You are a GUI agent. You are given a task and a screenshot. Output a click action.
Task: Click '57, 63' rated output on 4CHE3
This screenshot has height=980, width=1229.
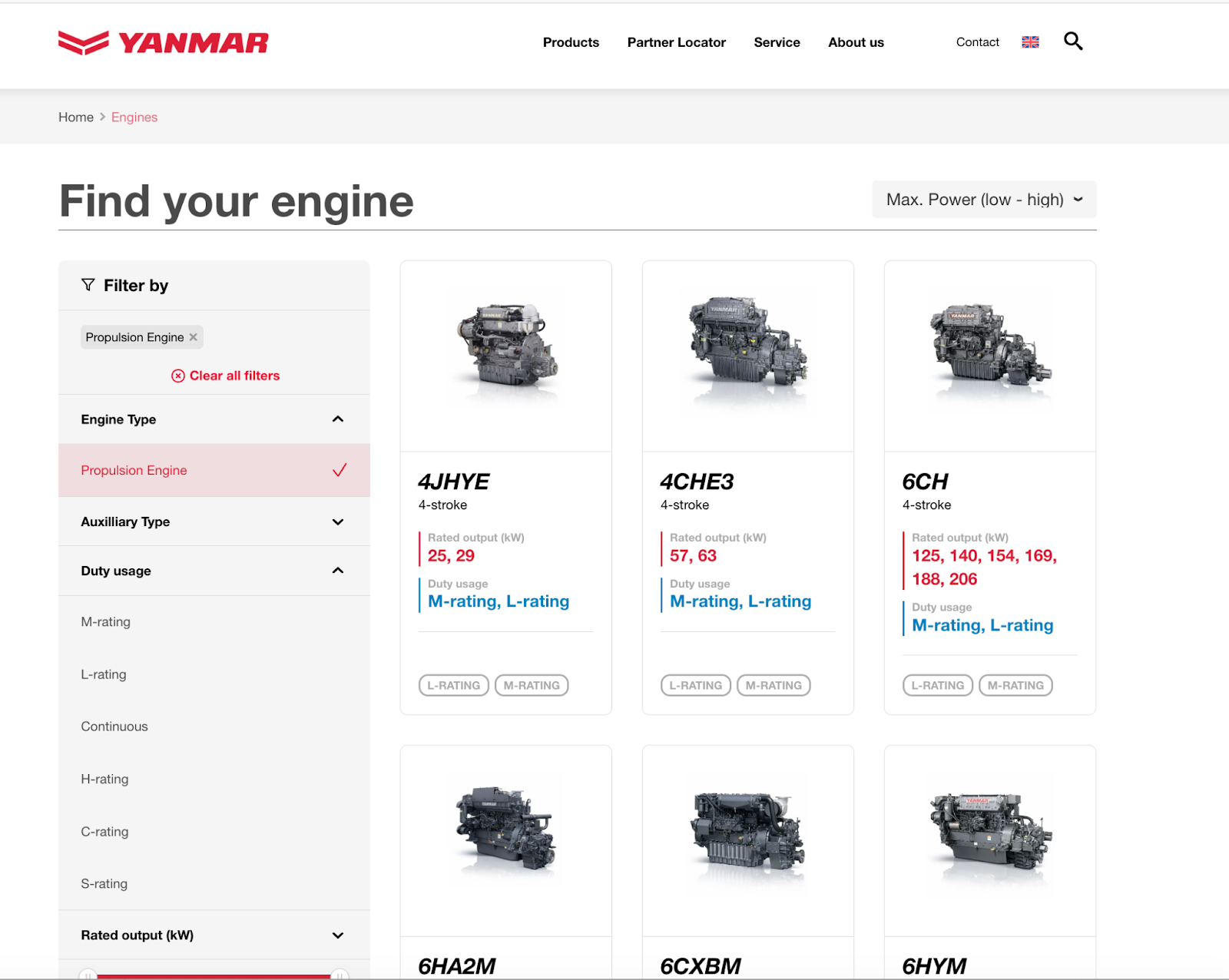pyautogui.click(x=693, y=556)
